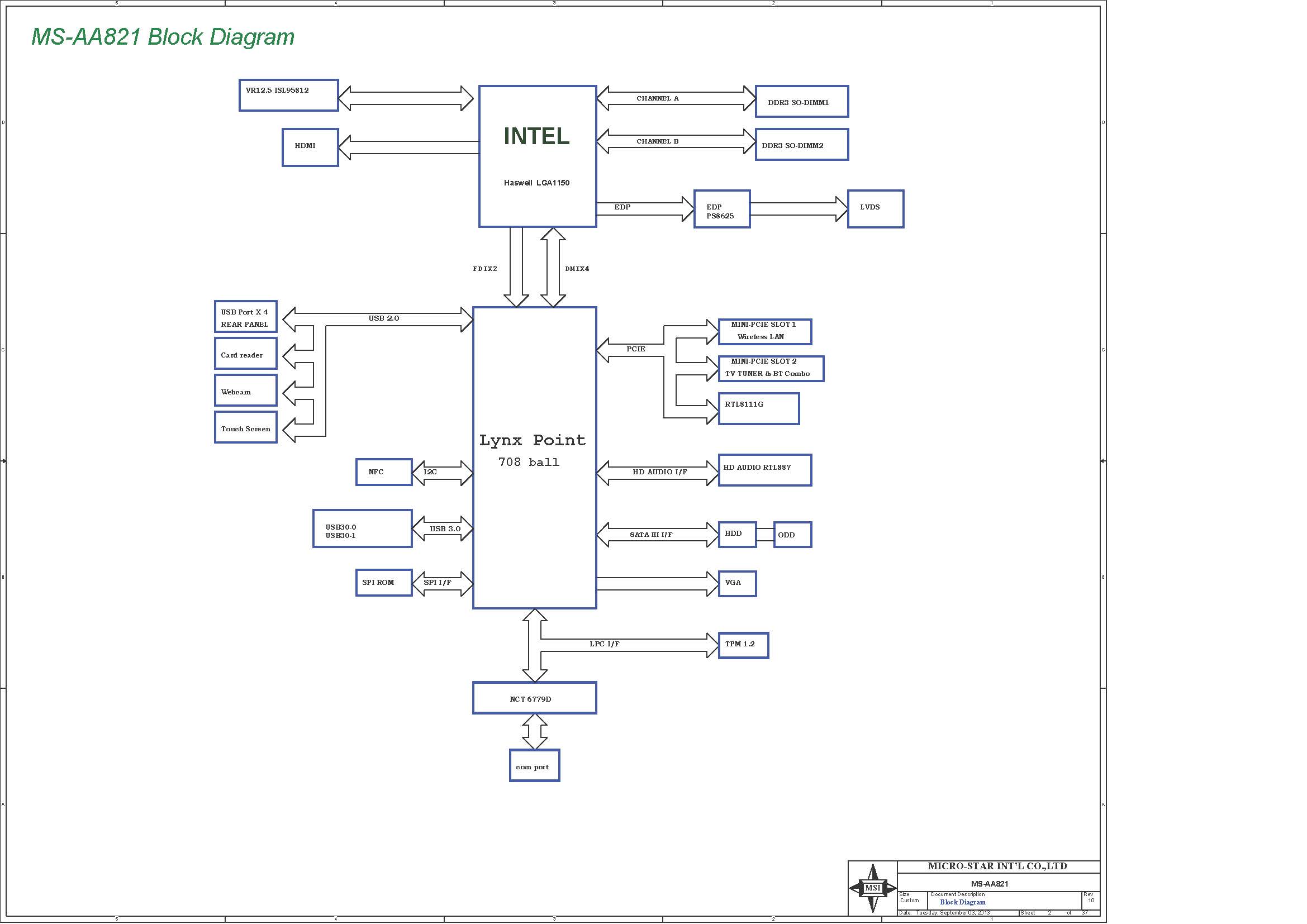
Task: Click the "ODD" block label
Action: pos(786,535)
